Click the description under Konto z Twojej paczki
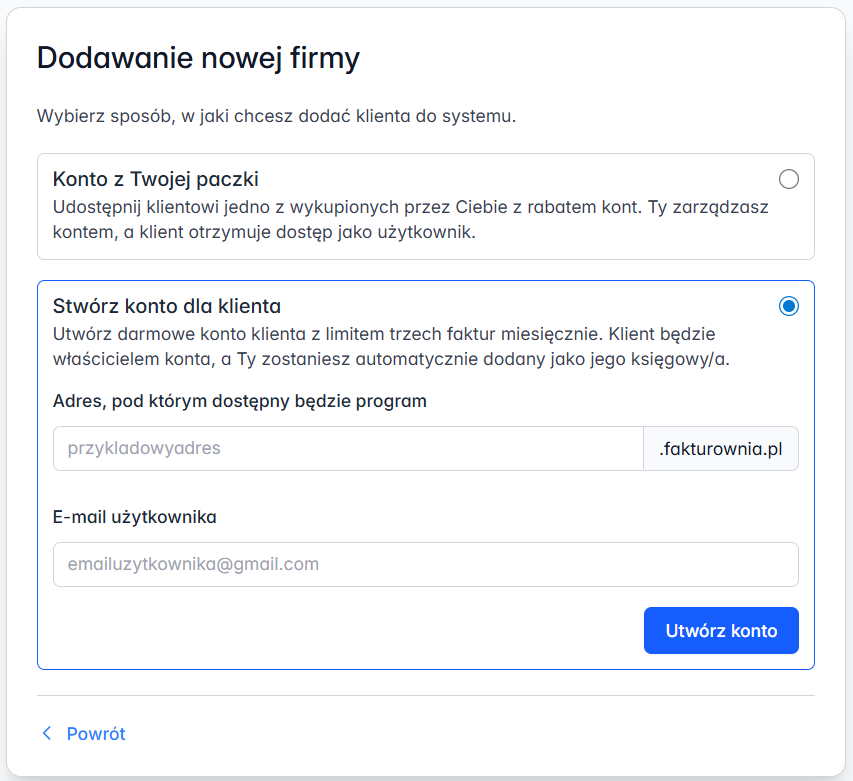This screenshot has height=781, width=853. (x=400, y=217)
